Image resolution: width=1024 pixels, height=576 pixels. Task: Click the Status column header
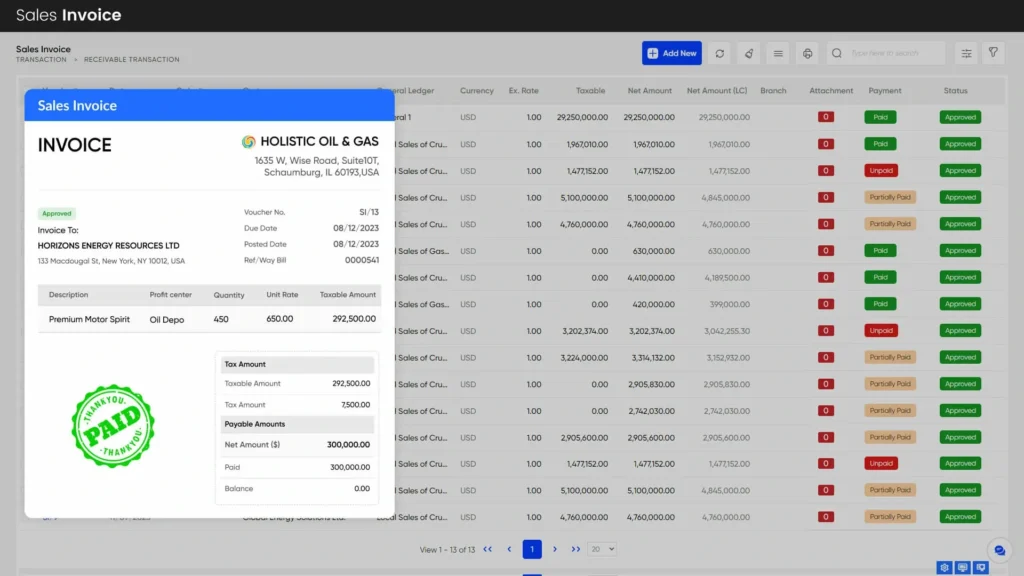tap(955, 91)
